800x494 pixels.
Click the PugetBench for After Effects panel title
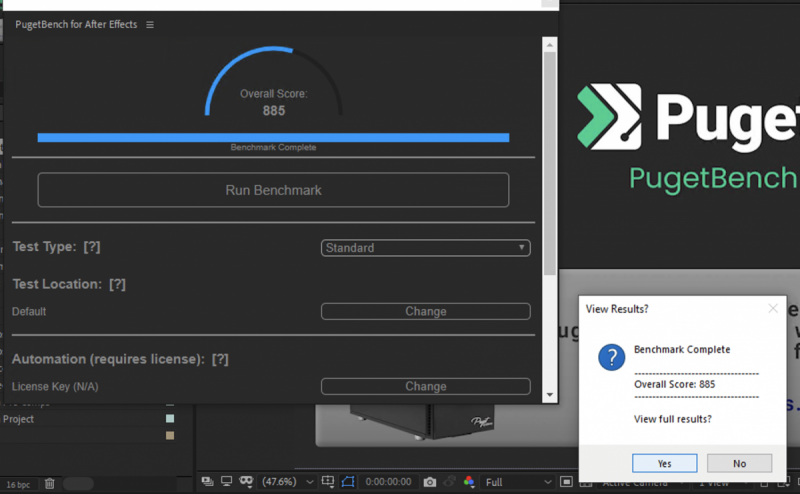coord(76,24)
